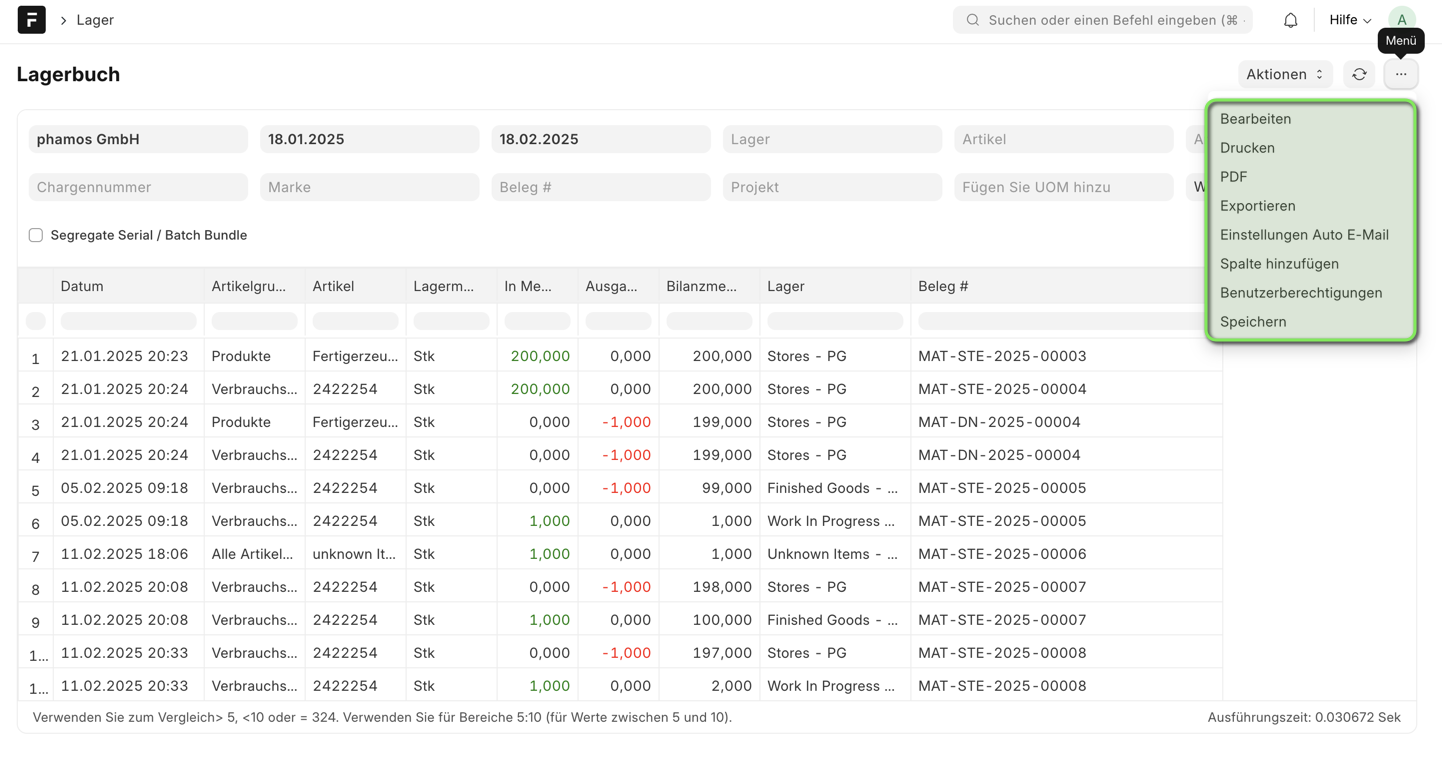Viewport: 1442px width, 761px height.
Task: Refresh the Lagerbuch report
Action: (x=1359, y=74)
